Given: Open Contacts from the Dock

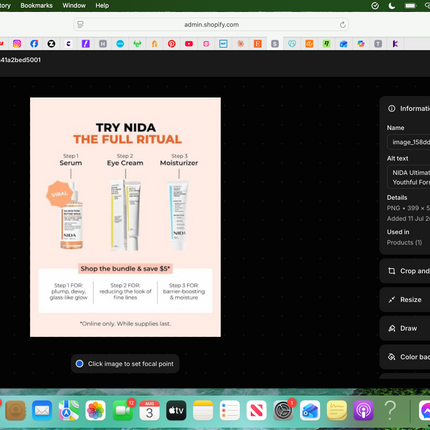Looking at the screenshot, I should (15, 411).
